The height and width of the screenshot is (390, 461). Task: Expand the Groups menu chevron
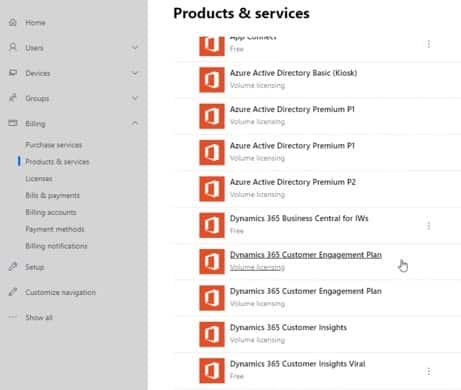tap(135, 98)
